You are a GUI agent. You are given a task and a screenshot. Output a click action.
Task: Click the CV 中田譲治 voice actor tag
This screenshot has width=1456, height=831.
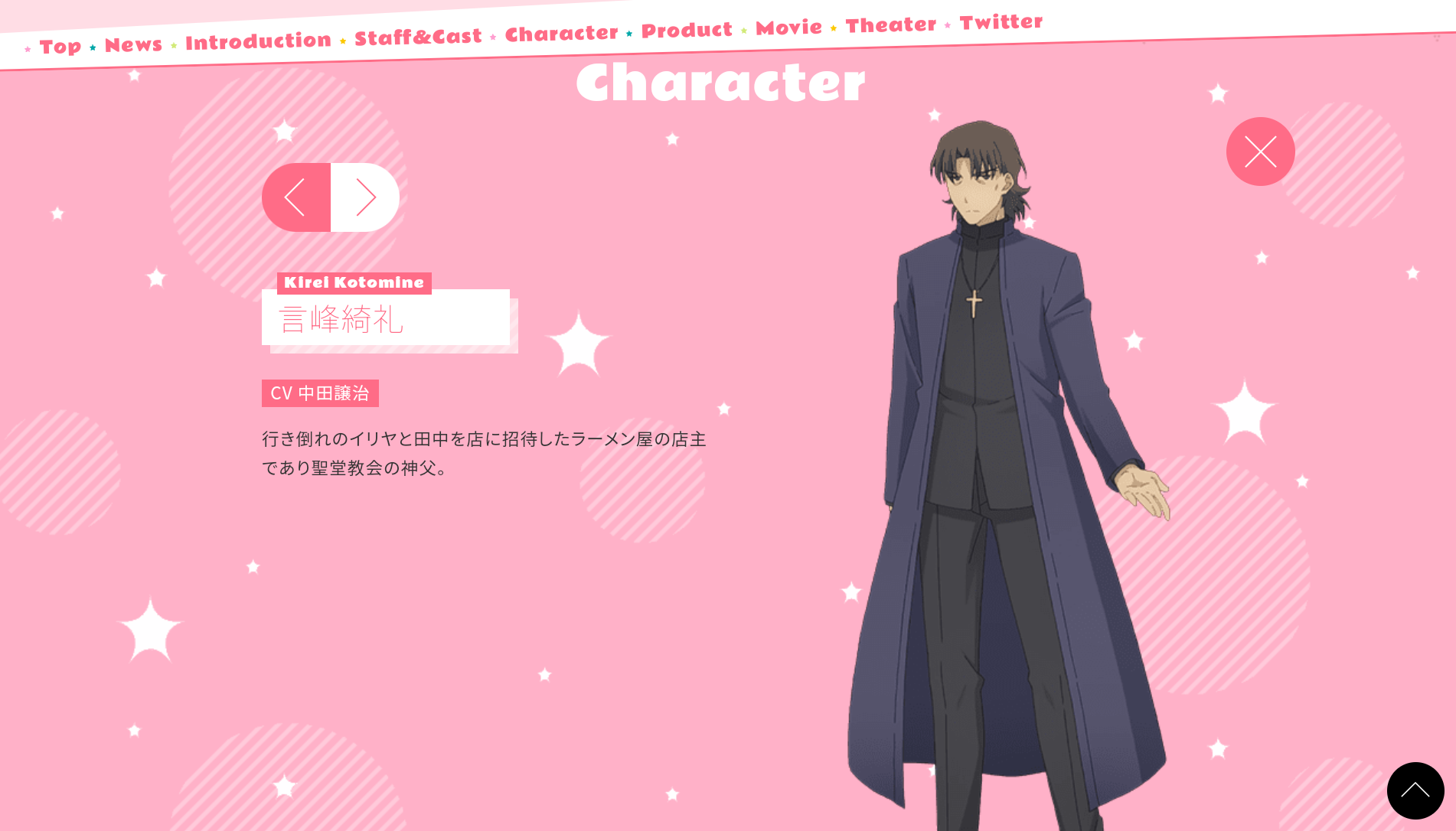[x=320, y=393]
